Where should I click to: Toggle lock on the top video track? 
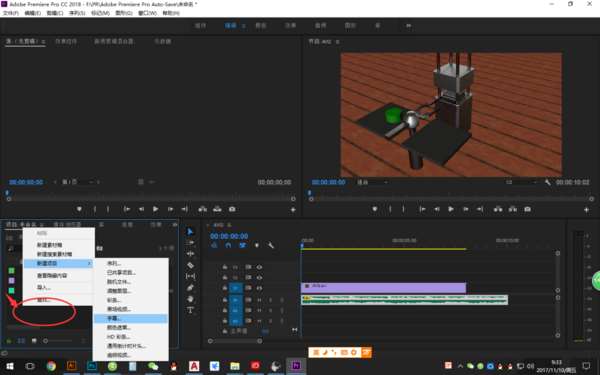225,267
